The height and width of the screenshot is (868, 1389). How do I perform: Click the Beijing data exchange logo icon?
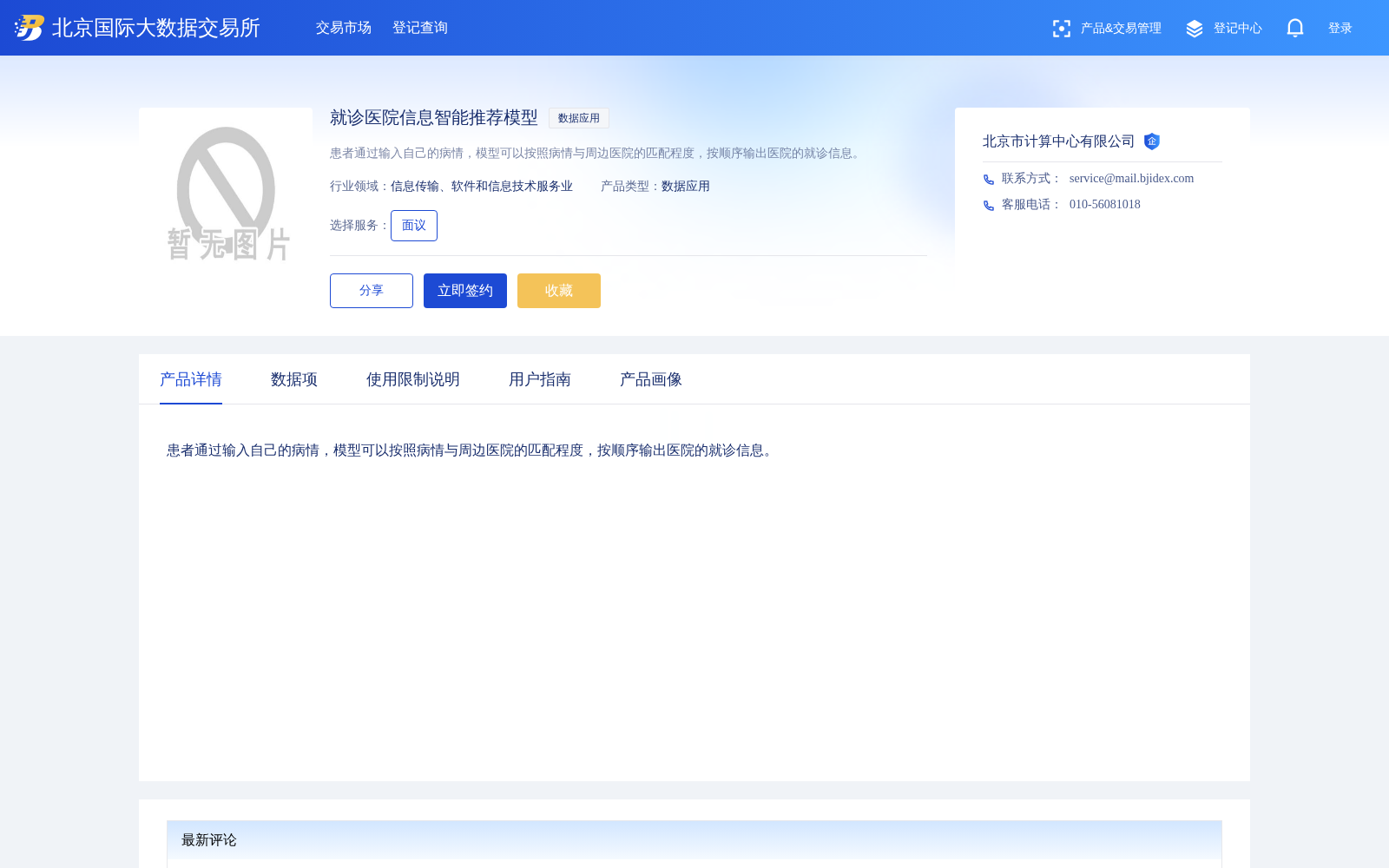pyautogui.click(x=30, y=28)
